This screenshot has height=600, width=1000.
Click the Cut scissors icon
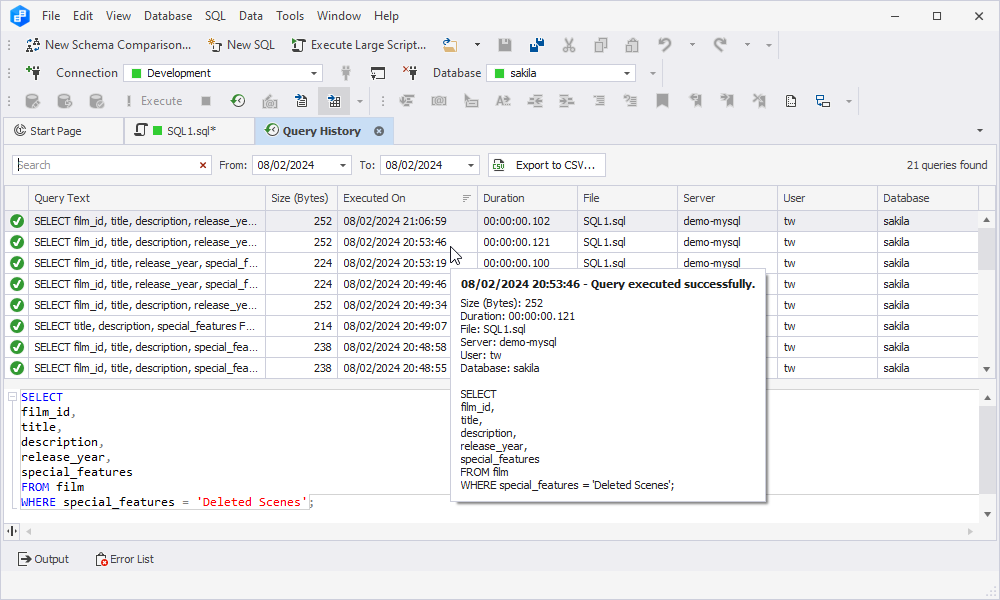(569, 45)
